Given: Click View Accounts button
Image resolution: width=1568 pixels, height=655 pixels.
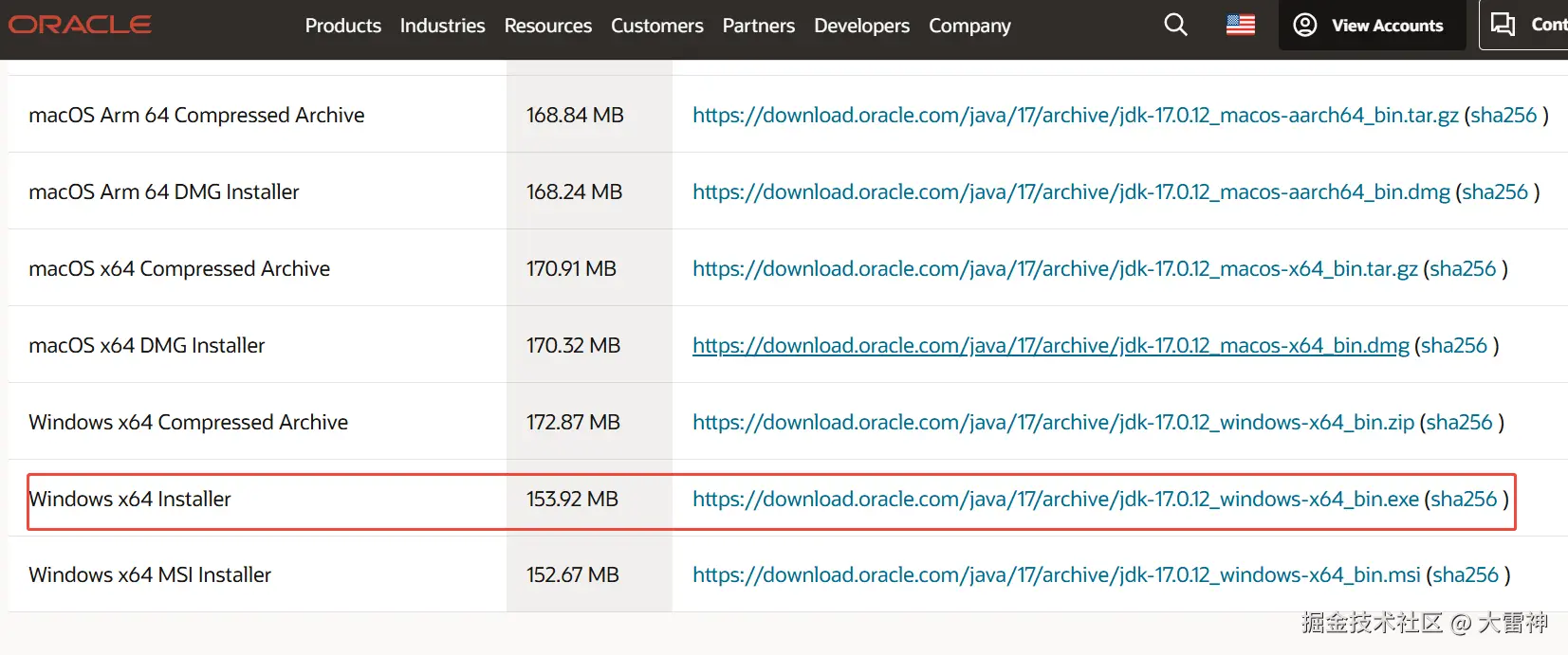Looking at the screenshot, I should click(x=1372, y=26).
